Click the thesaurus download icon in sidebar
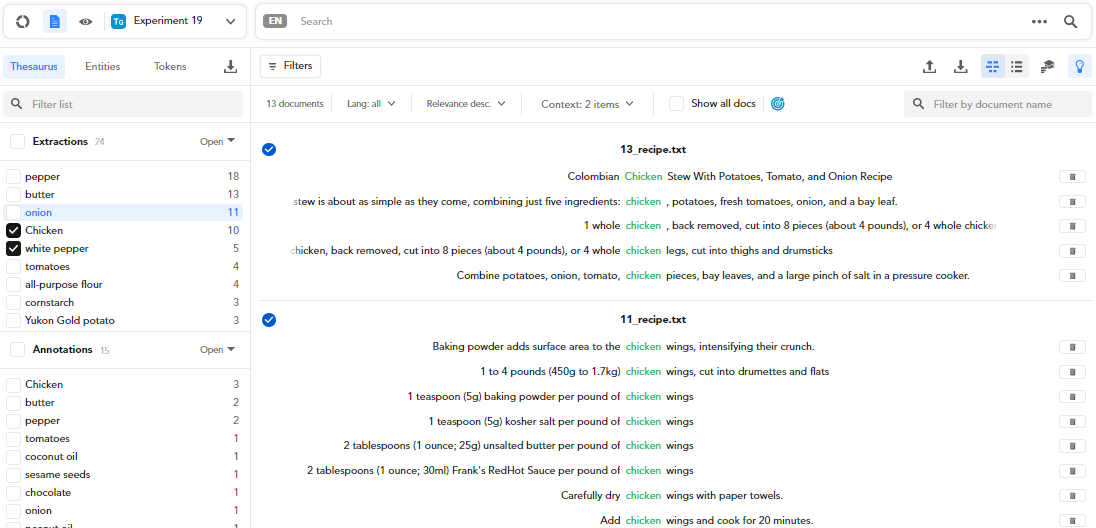1096x528 pixels. click(x=230, y=67)
